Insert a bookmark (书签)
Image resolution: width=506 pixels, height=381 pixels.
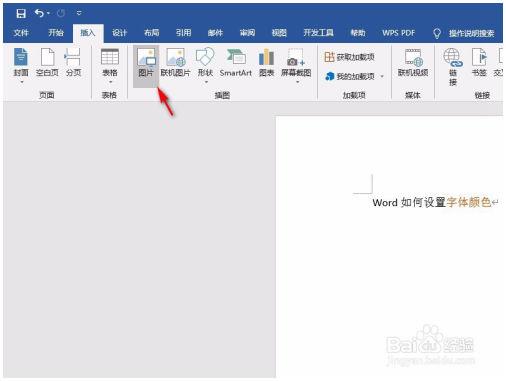coord(479,63)
